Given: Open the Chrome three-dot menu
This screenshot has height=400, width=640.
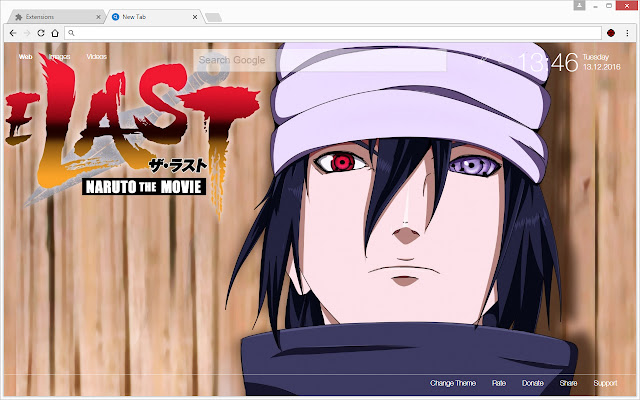Looking at the screenshot, I should click(x=627, y=33).
